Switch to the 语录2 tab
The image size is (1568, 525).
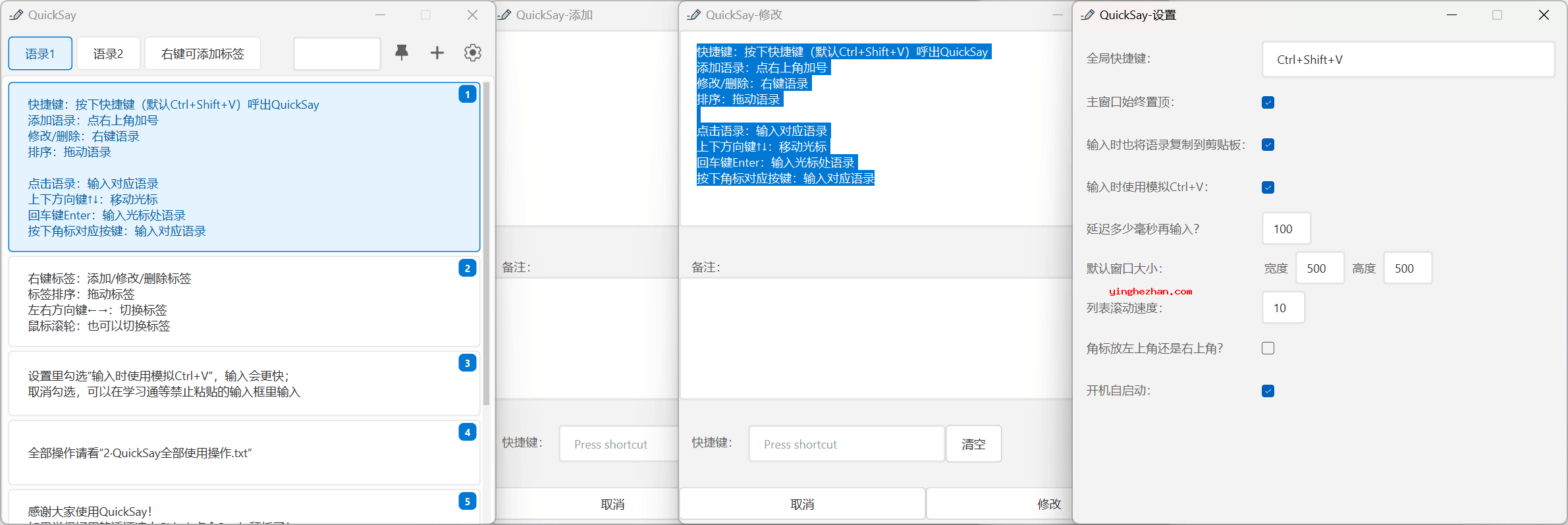coord(108,53)
